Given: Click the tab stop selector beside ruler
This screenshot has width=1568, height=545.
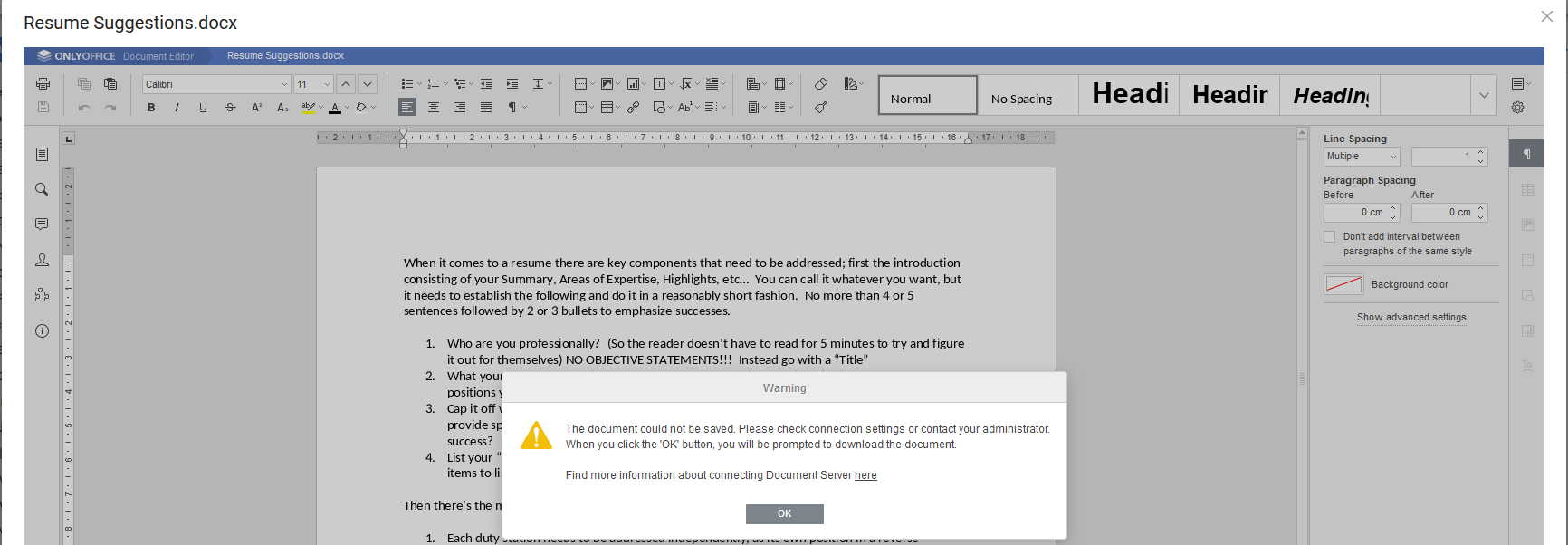Looking at the screenshot, I should click(x=69, y=139).
